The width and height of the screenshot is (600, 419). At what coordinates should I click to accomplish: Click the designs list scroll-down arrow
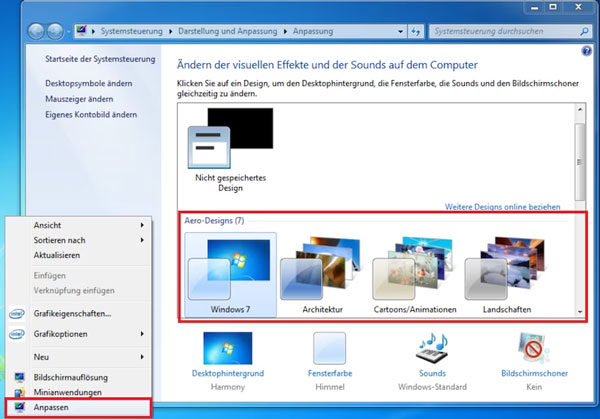click(x=580, y=312)
